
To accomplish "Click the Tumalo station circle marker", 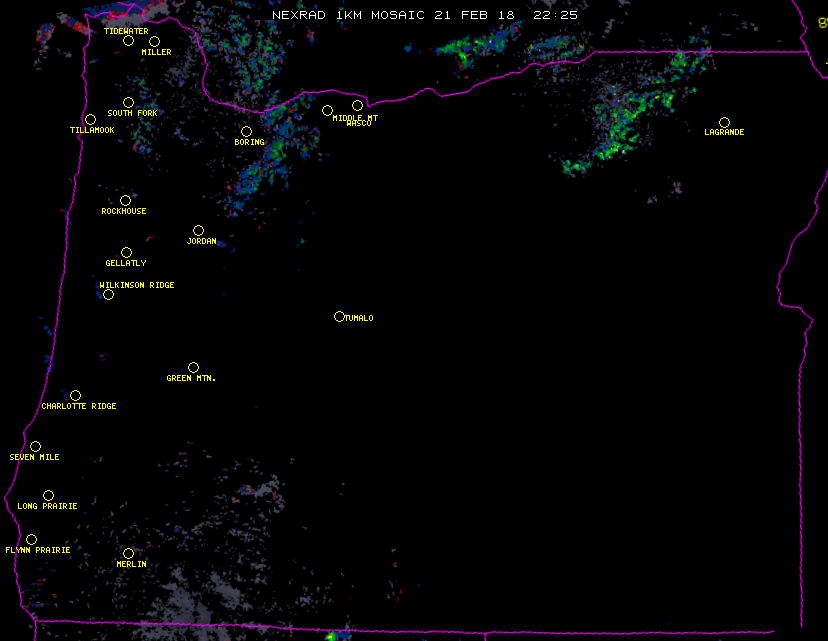I will 339,316.
